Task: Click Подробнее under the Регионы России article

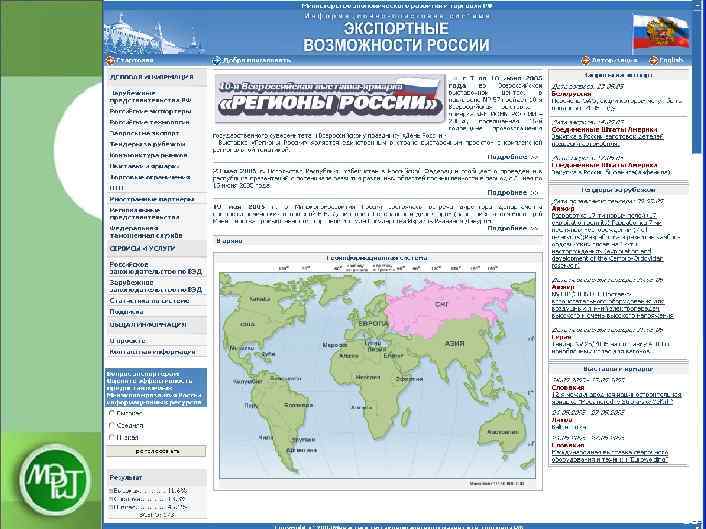Action: tap(512, 157)
